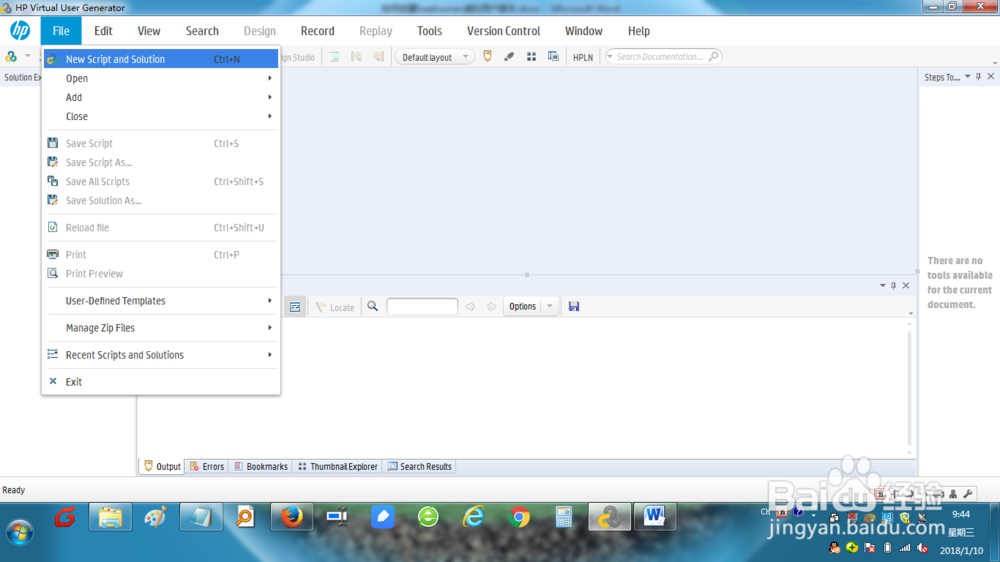The height and width of the screenshot is (562, 1000).
Task: Open the Version Control menu
Action: click(x=503, y=31)
